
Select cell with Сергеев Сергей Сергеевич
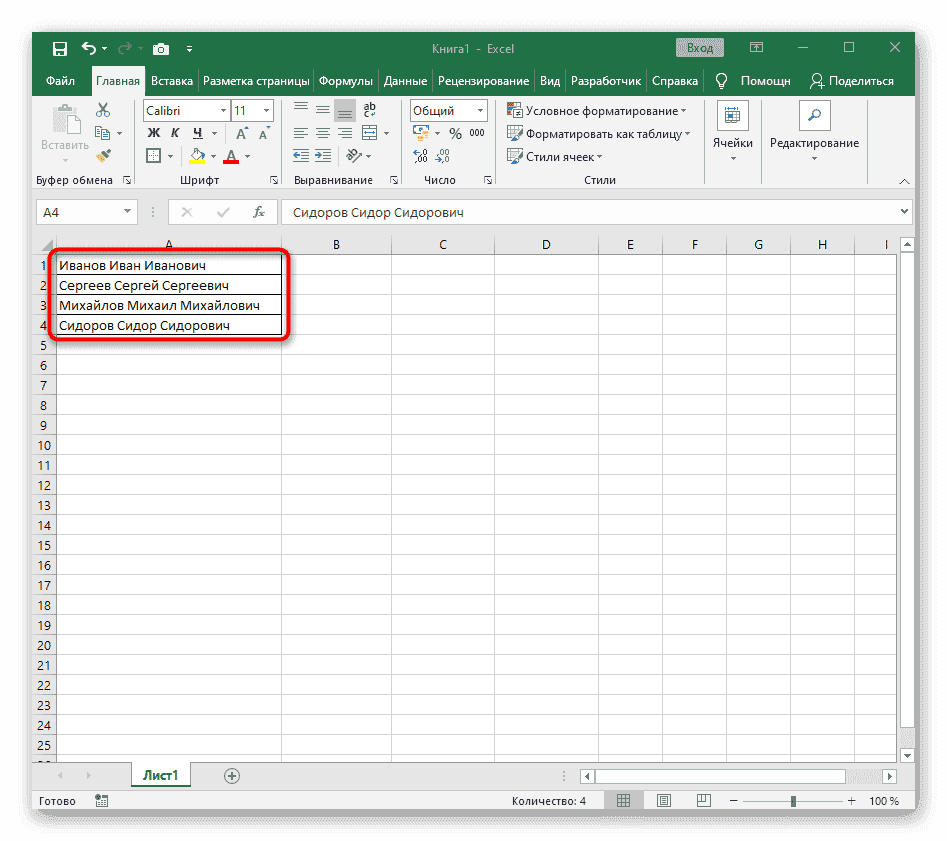point(168,286)
